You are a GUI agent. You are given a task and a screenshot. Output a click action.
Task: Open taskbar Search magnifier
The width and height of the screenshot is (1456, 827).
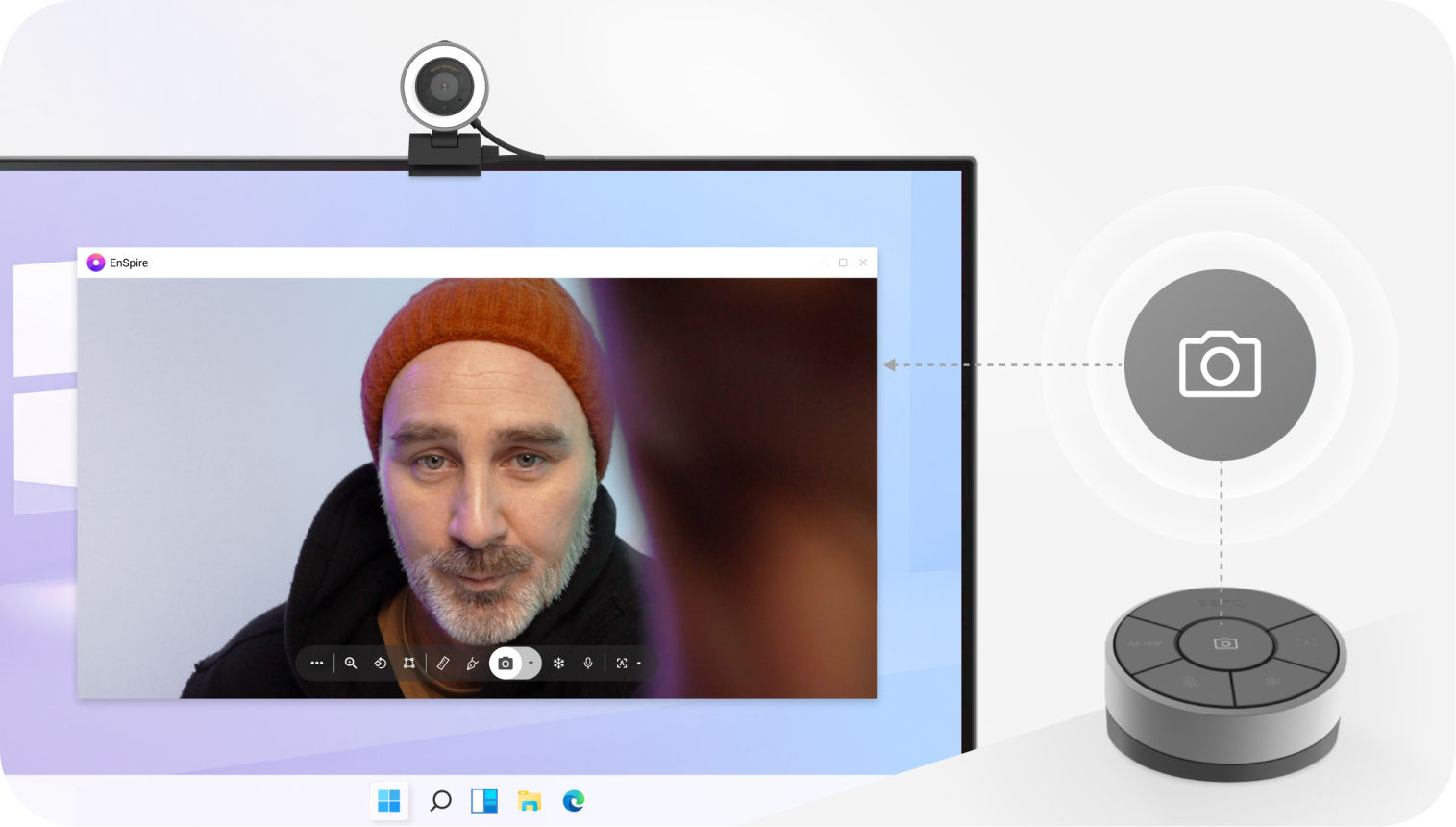(440, 800)
